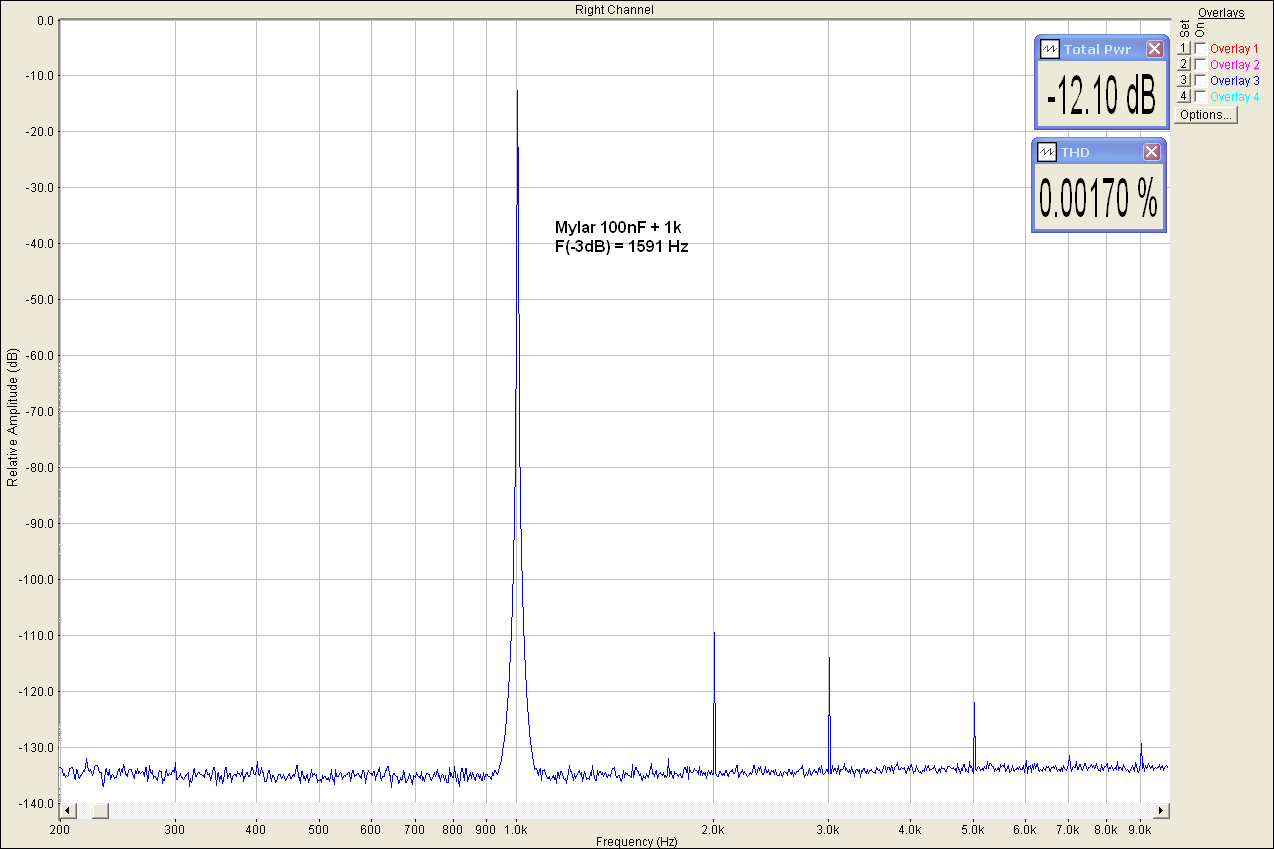Click the 5.0k frequency axis tick label
This screenshot has height=849, width=1274.
click(x=973, y=829)
